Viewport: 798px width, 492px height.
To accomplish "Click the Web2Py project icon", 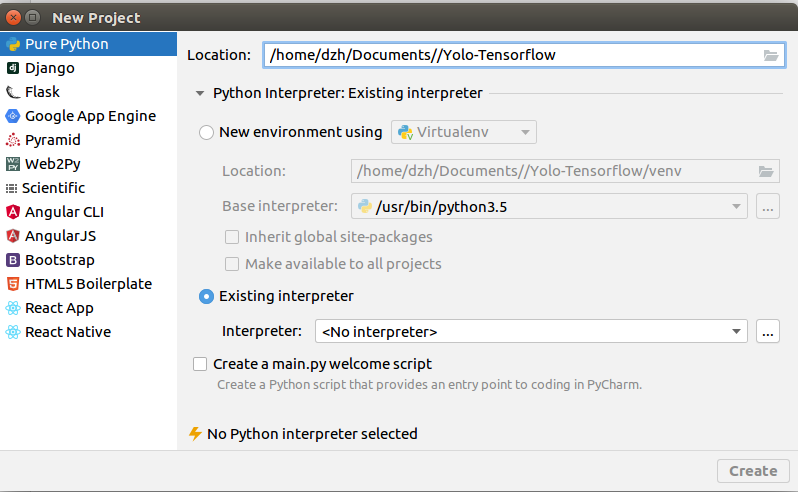I will tap(12, 164).
